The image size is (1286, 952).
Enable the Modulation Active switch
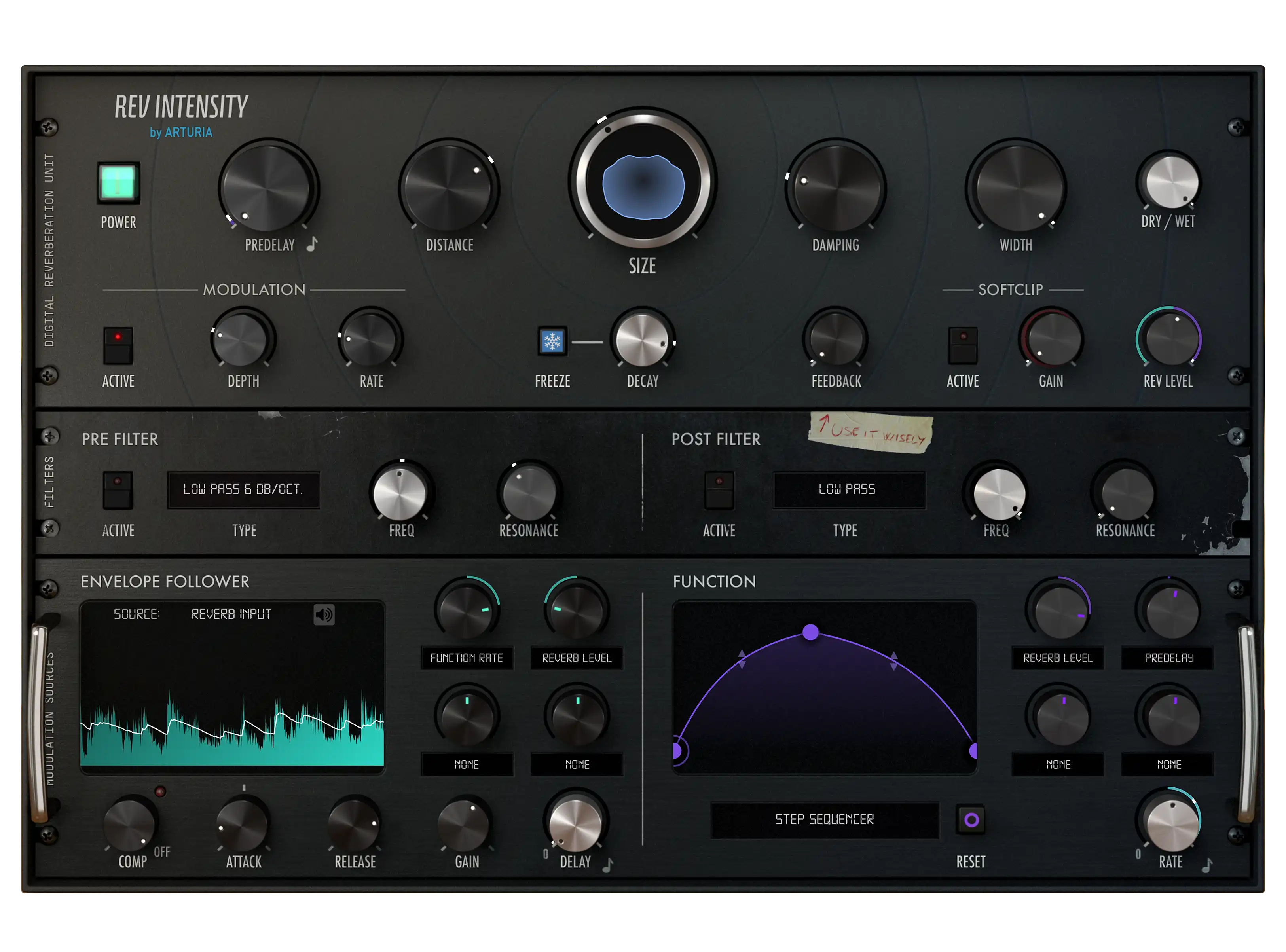tap(118, 345)
